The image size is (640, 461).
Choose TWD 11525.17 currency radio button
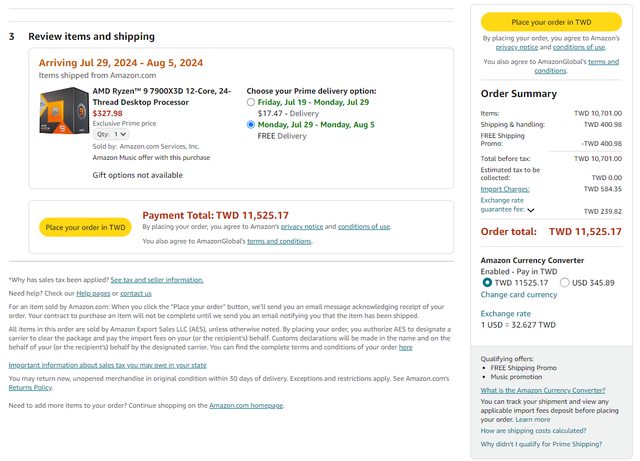point(487,283)
